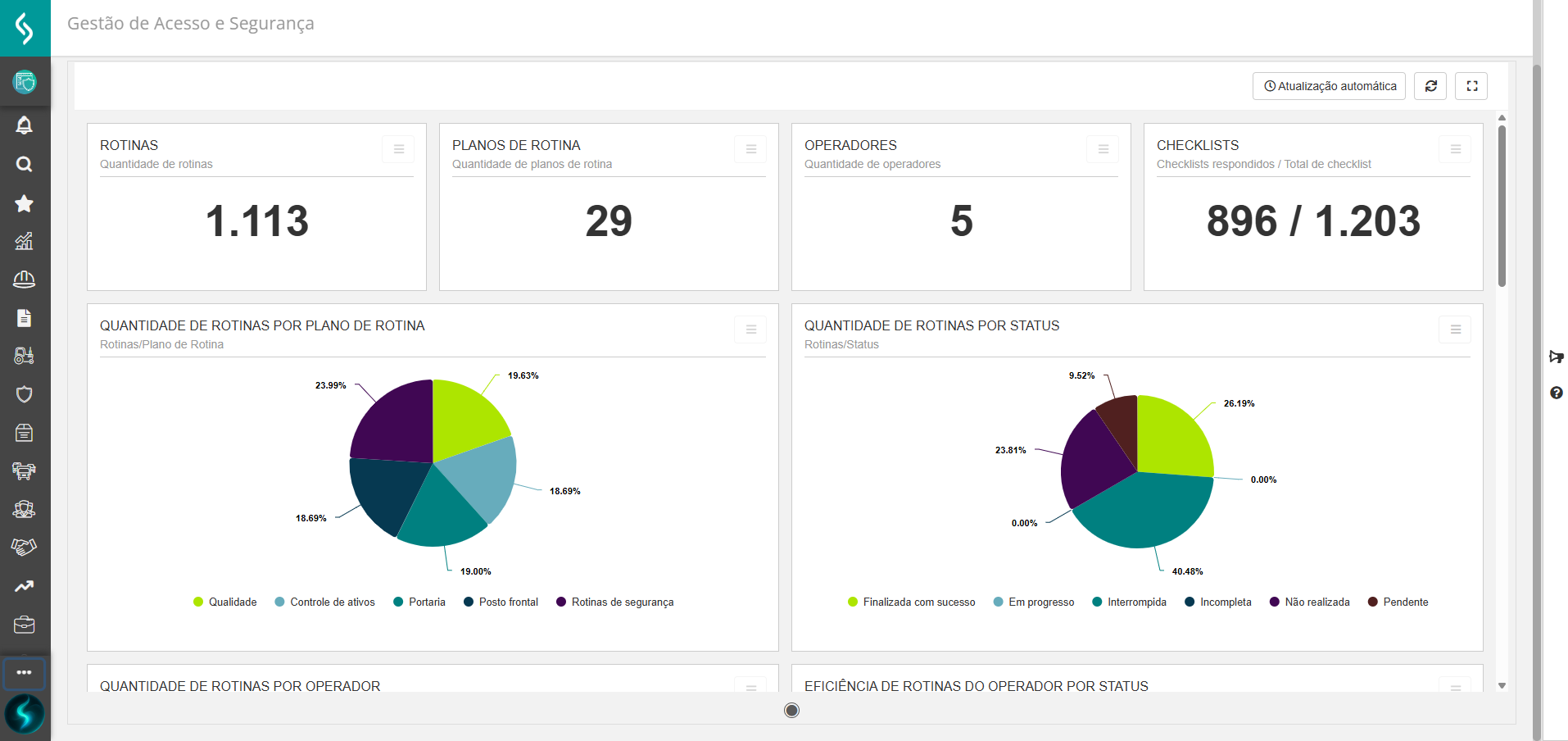Expand more modules with ellipsis button

[x=25, y=673]
